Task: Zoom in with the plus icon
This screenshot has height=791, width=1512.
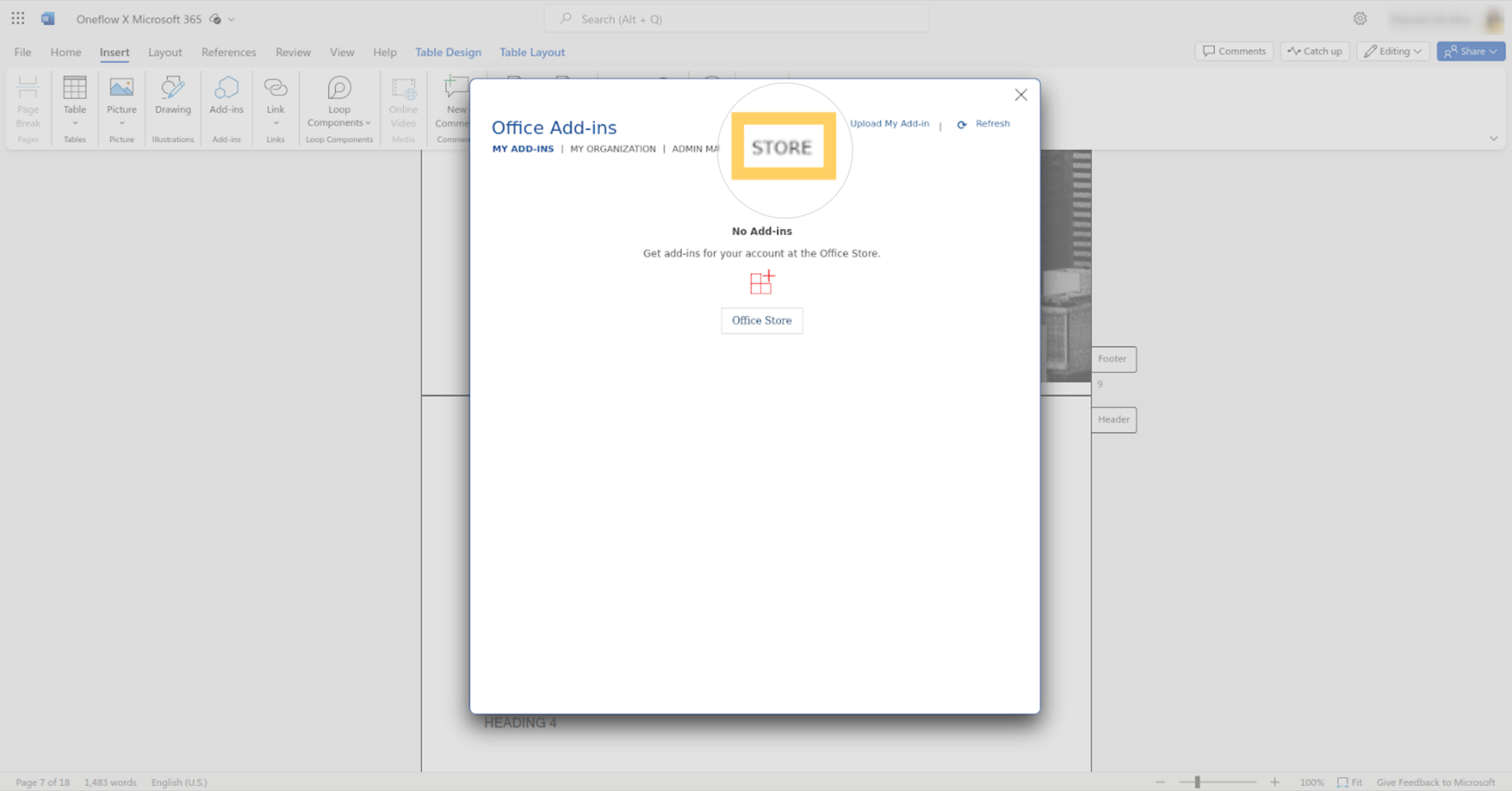Action: [x=1275, y=782]
